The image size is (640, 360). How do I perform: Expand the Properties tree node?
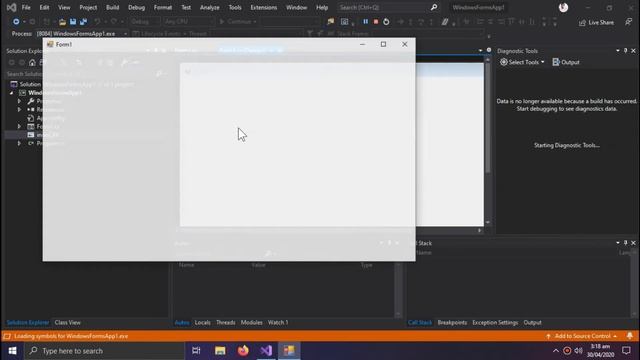point(19,101)
